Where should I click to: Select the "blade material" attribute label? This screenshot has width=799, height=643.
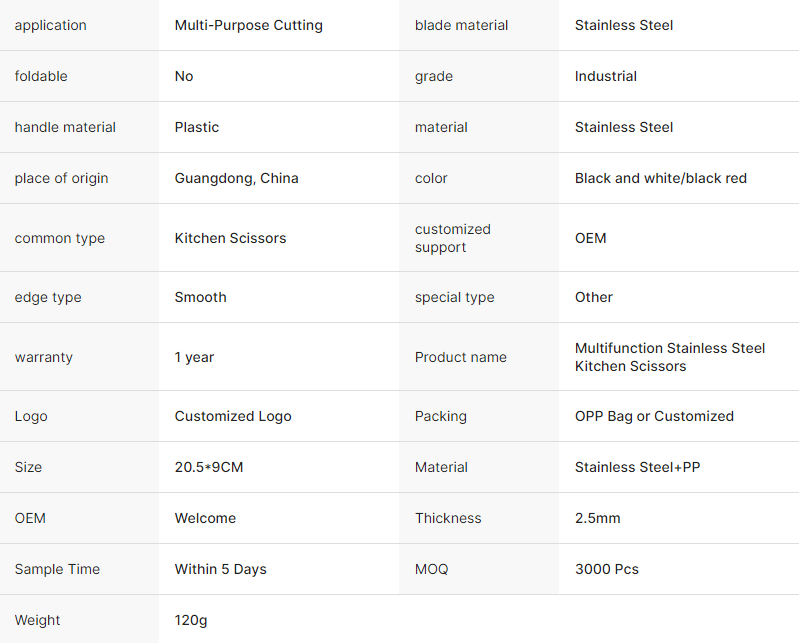point(461,25)
